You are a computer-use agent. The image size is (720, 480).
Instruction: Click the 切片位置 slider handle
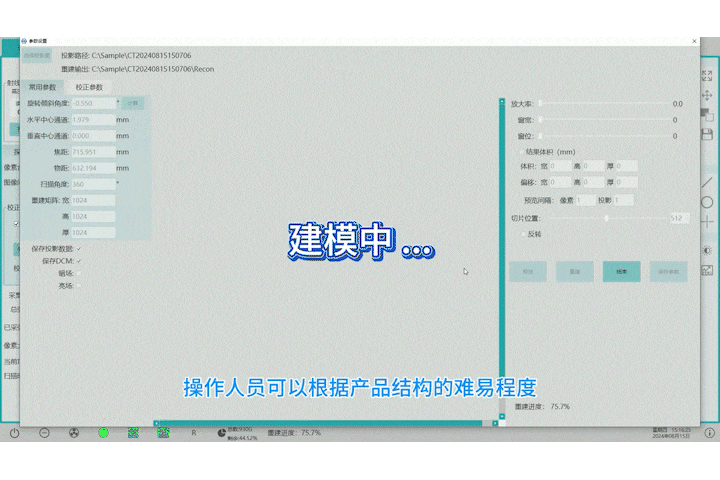click(x=607, y=218)
